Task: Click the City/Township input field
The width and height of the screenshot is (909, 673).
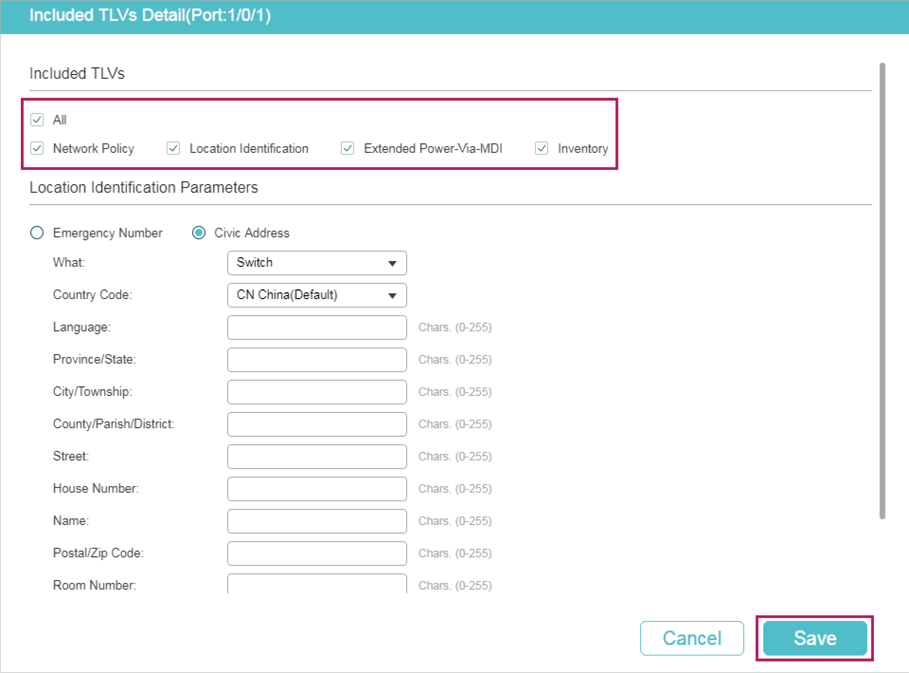Action: (x=317, y=392)
